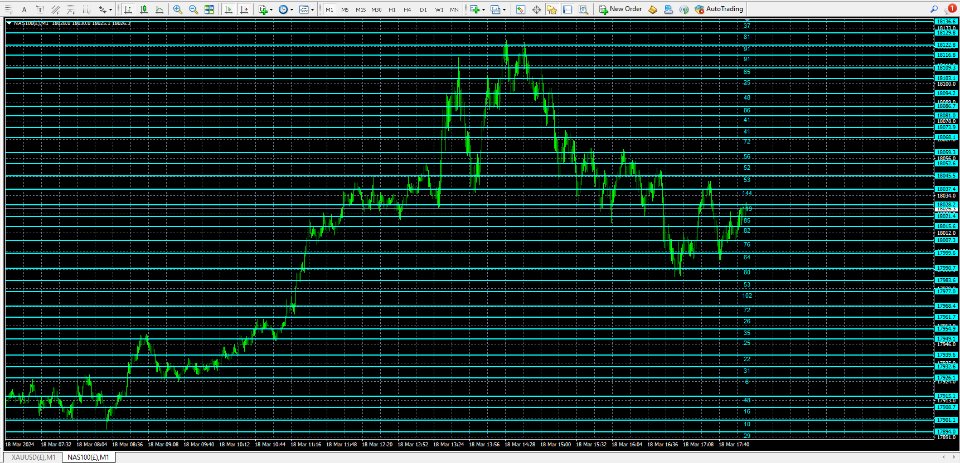Select the arrows drawing tool
The image size is (960, 463).
tap(102, 9)
